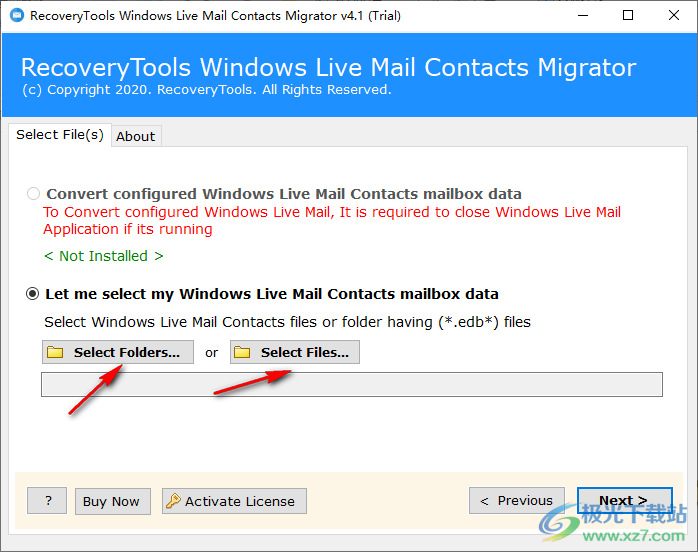Close the Migrator window

coord(674,16)
